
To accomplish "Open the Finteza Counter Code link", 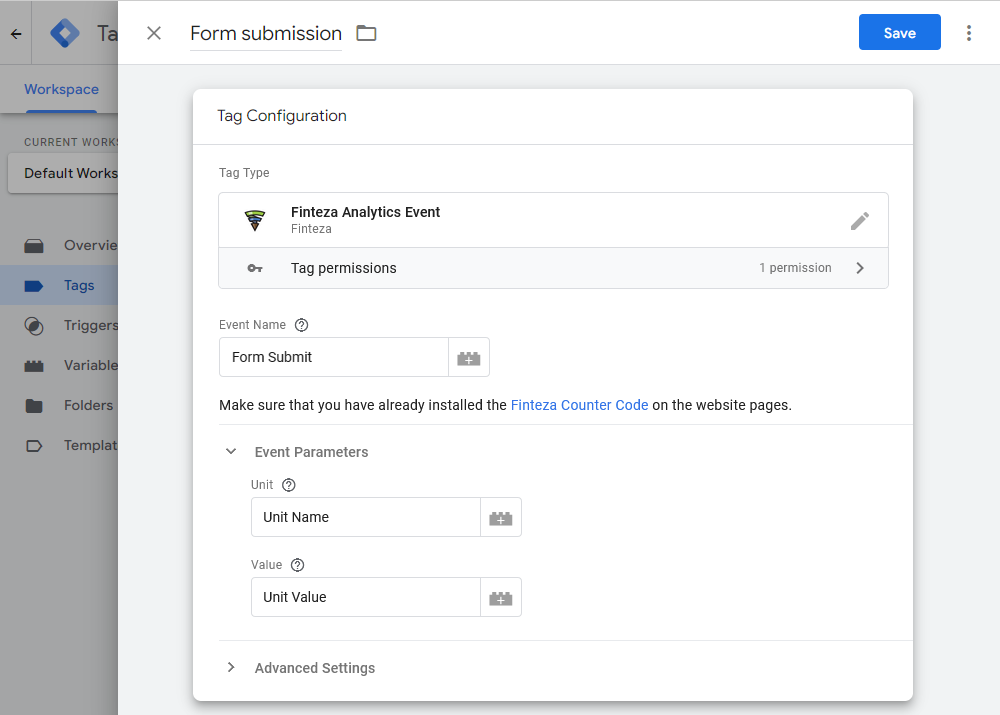I will (x=579, y=405).
